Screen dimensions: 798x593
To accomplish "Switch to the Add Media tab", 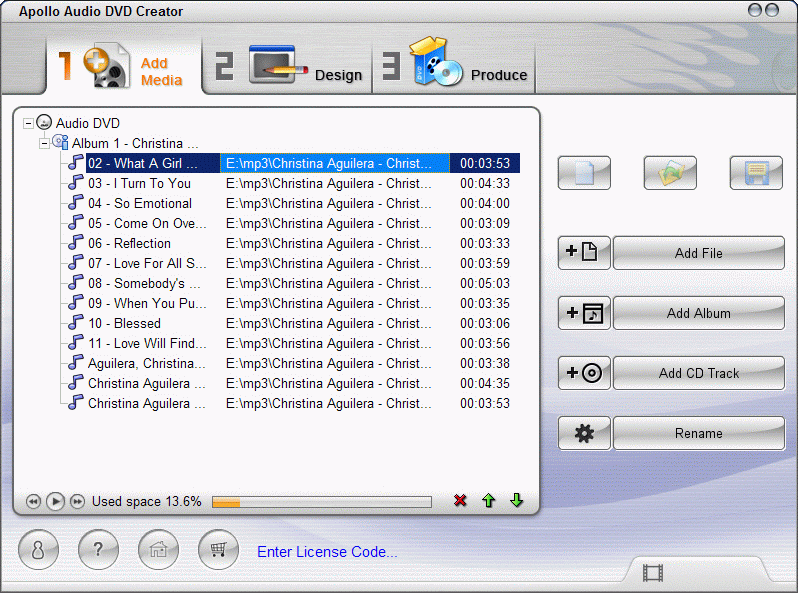I will 124,67.
